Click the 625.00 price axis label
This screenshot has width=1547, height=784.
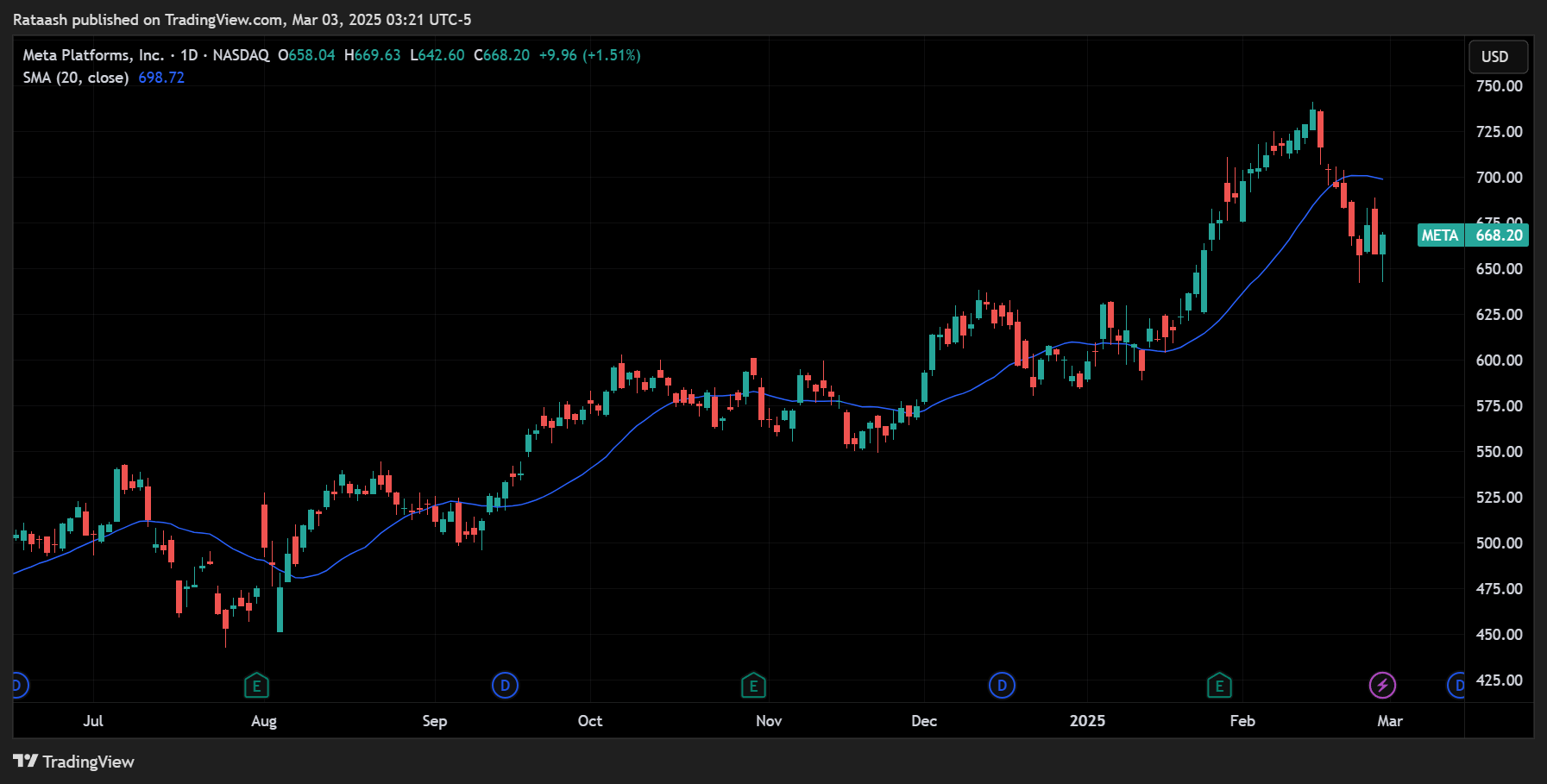1500,315
